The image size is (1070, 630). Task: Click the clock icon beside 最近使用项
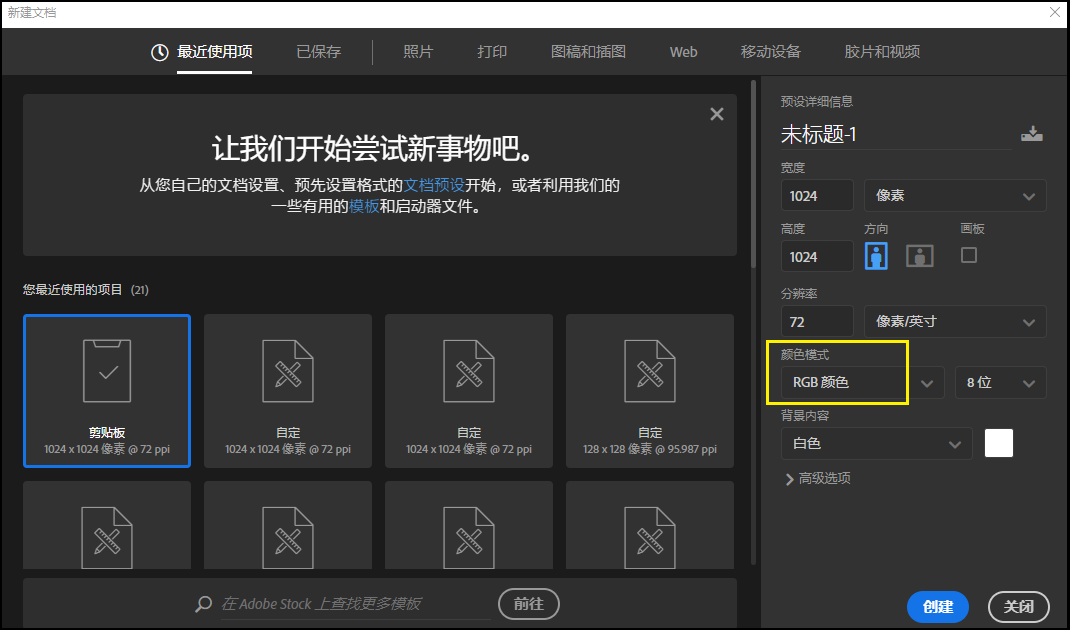click(161, 51)
